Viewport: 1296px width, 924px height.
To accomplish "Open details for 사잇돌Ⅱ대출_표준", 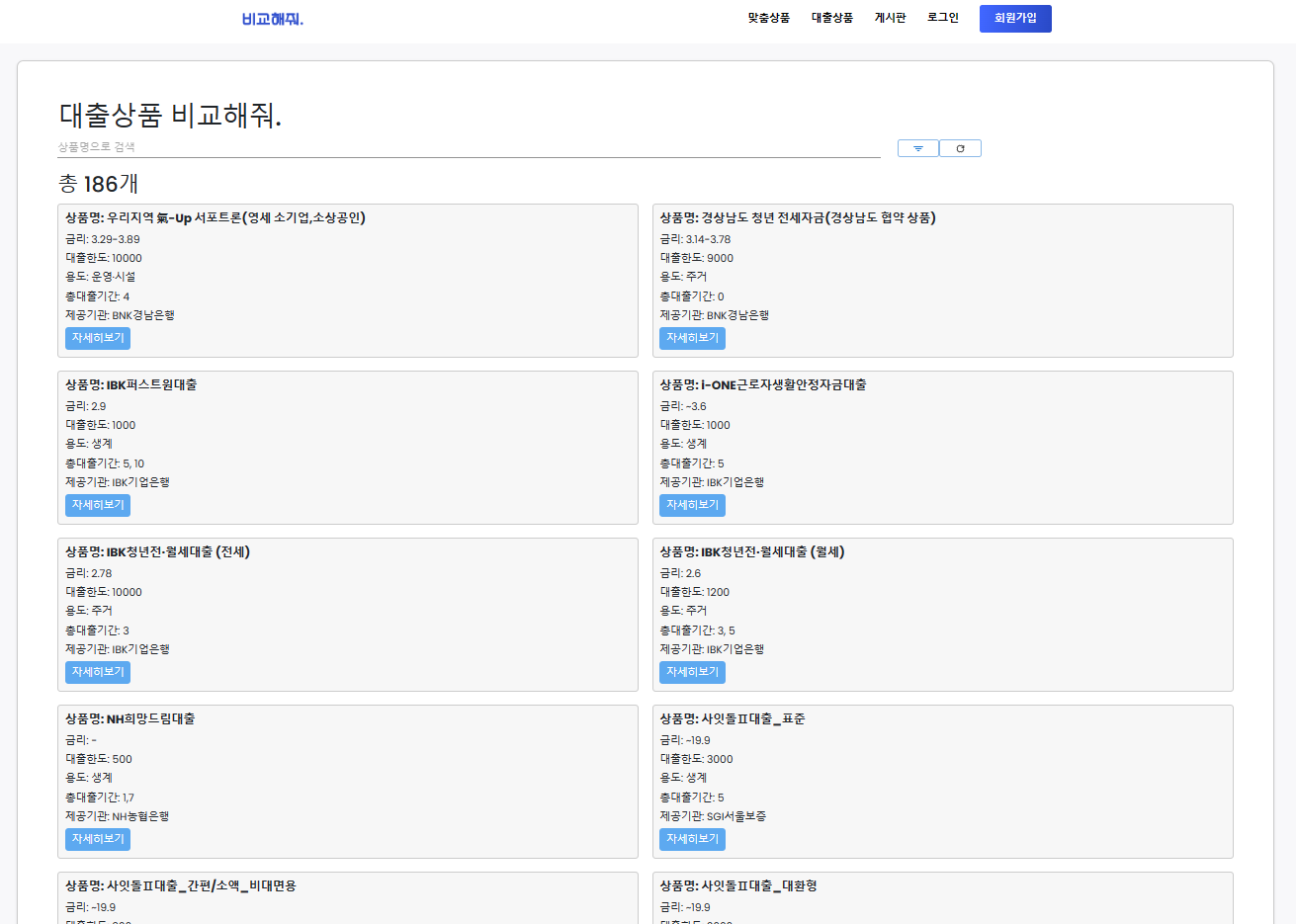I will click(691, 839).
